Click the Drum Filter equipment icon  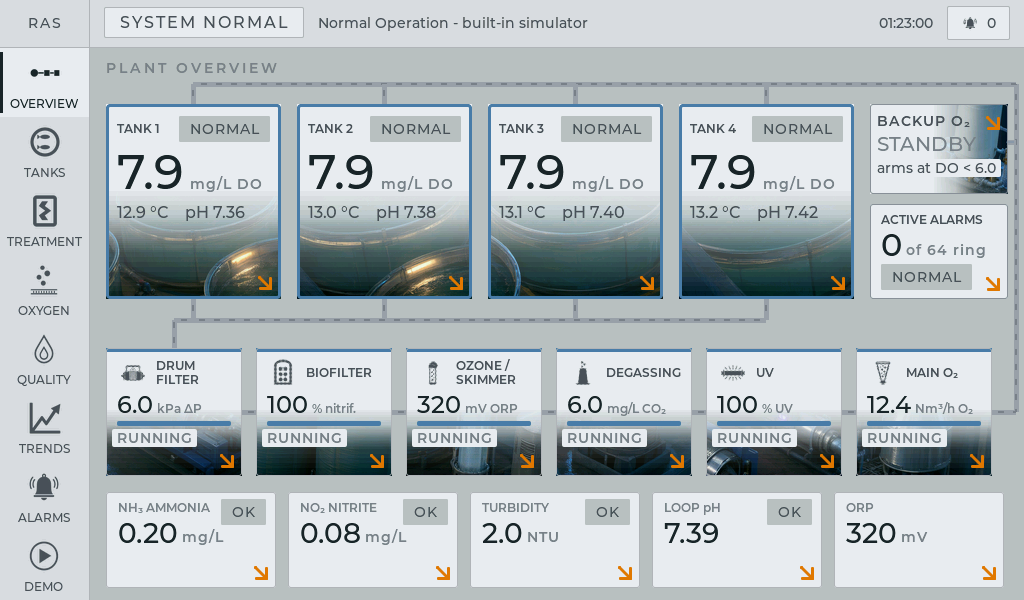[133, 373]
